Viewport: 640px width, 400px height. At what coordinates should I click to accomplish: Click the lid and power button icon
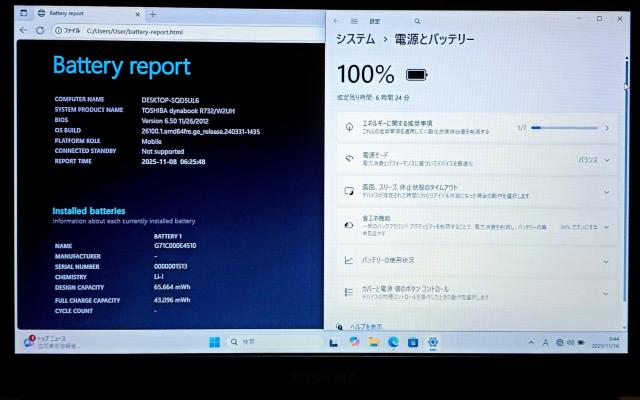(x=349, y=292)
